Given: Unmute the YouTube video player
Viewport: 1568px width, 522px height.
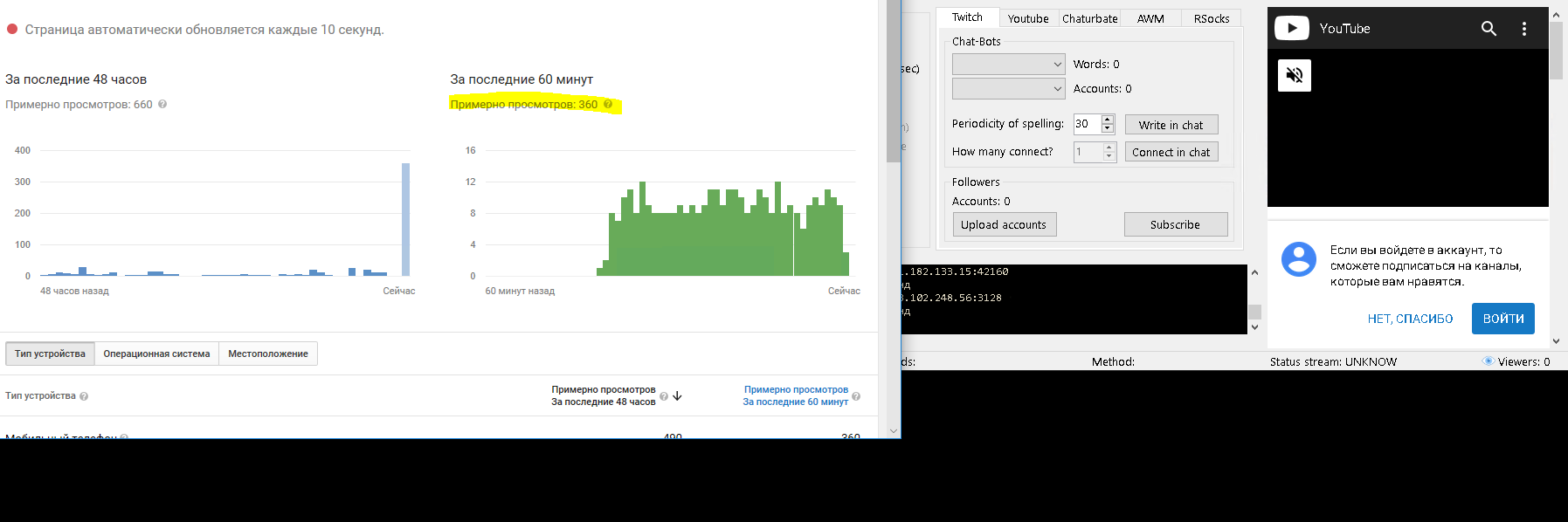Looking at the screenshot, I should [1294, 76].
